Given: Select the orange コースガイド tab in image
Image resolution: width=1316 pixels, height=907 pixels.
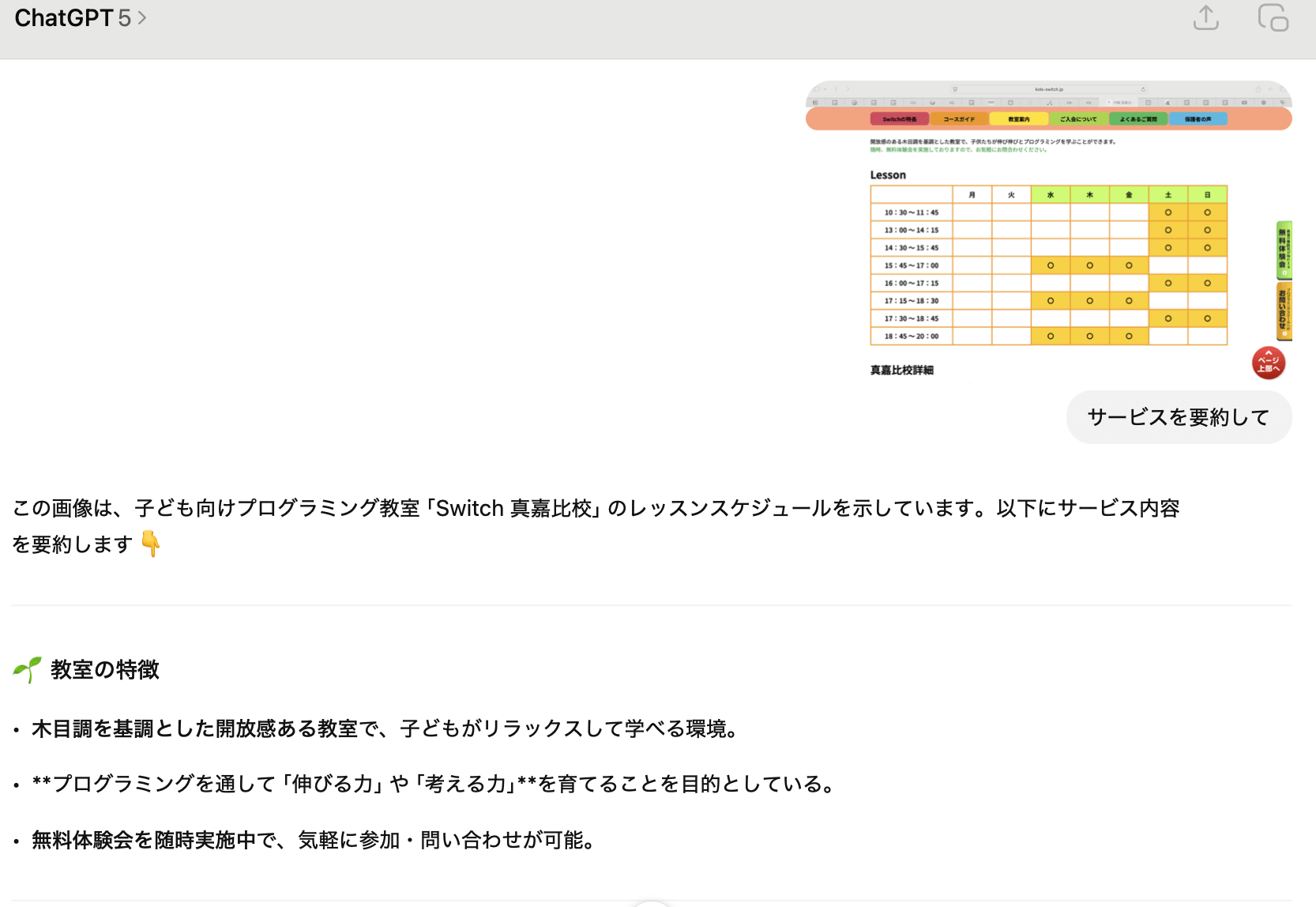Looking at the screenshot, I should click(959, 119).
